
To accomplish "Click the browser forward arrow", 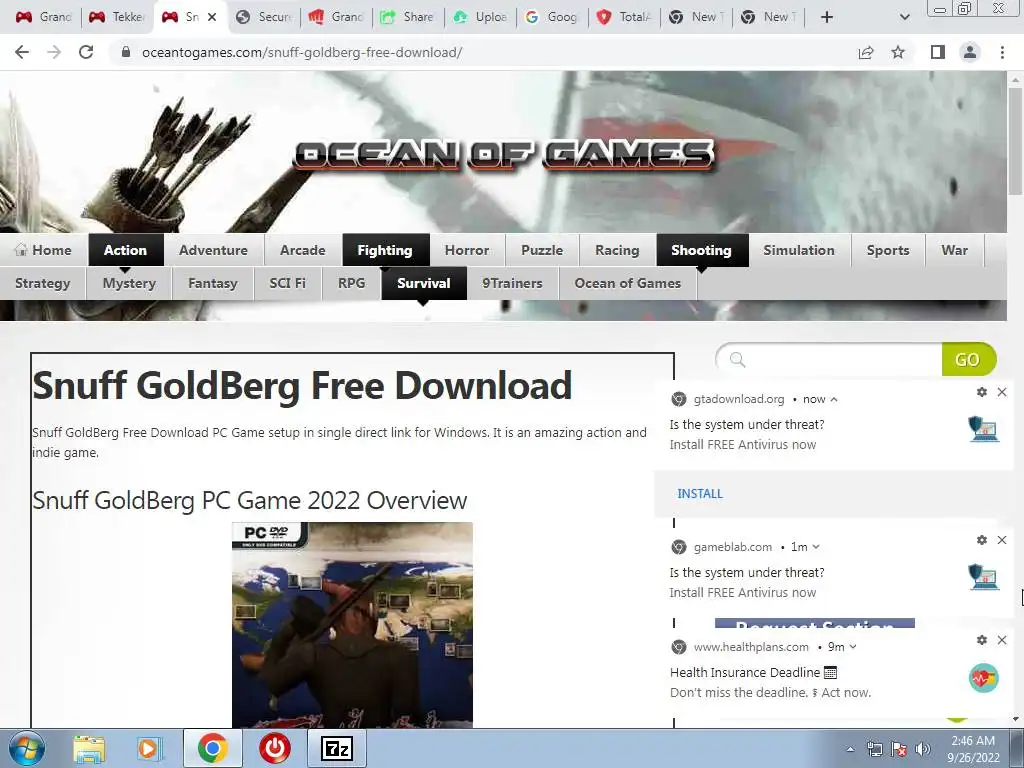I will coord(54,52).
